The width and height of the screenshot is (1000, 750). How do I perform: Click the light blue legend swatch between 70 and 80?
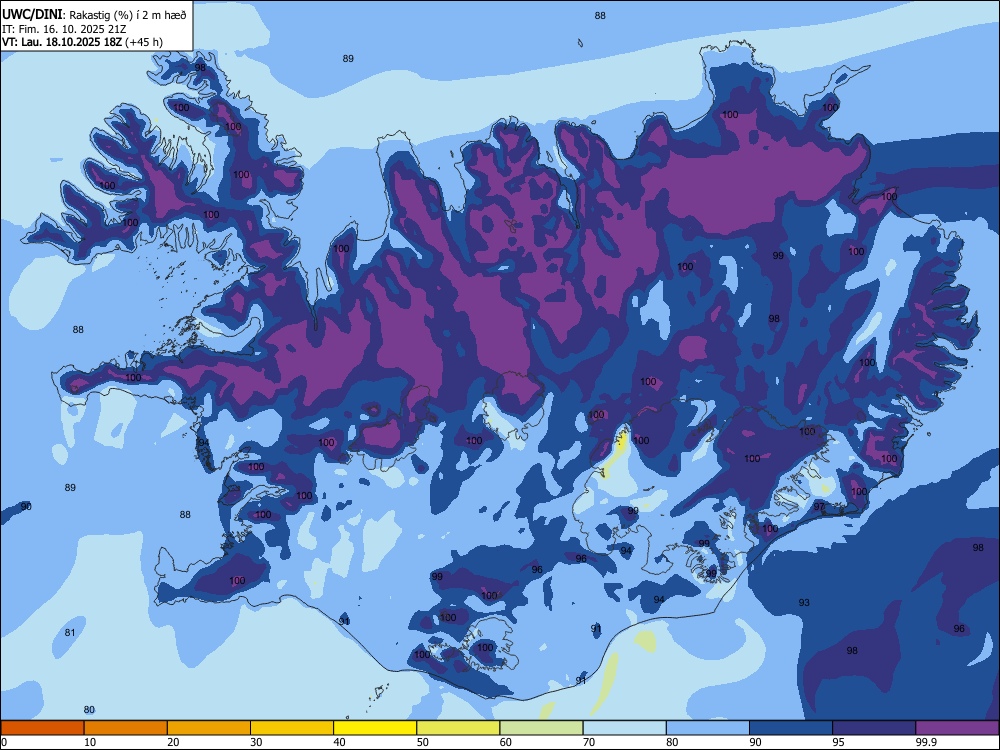coord(624,728)
